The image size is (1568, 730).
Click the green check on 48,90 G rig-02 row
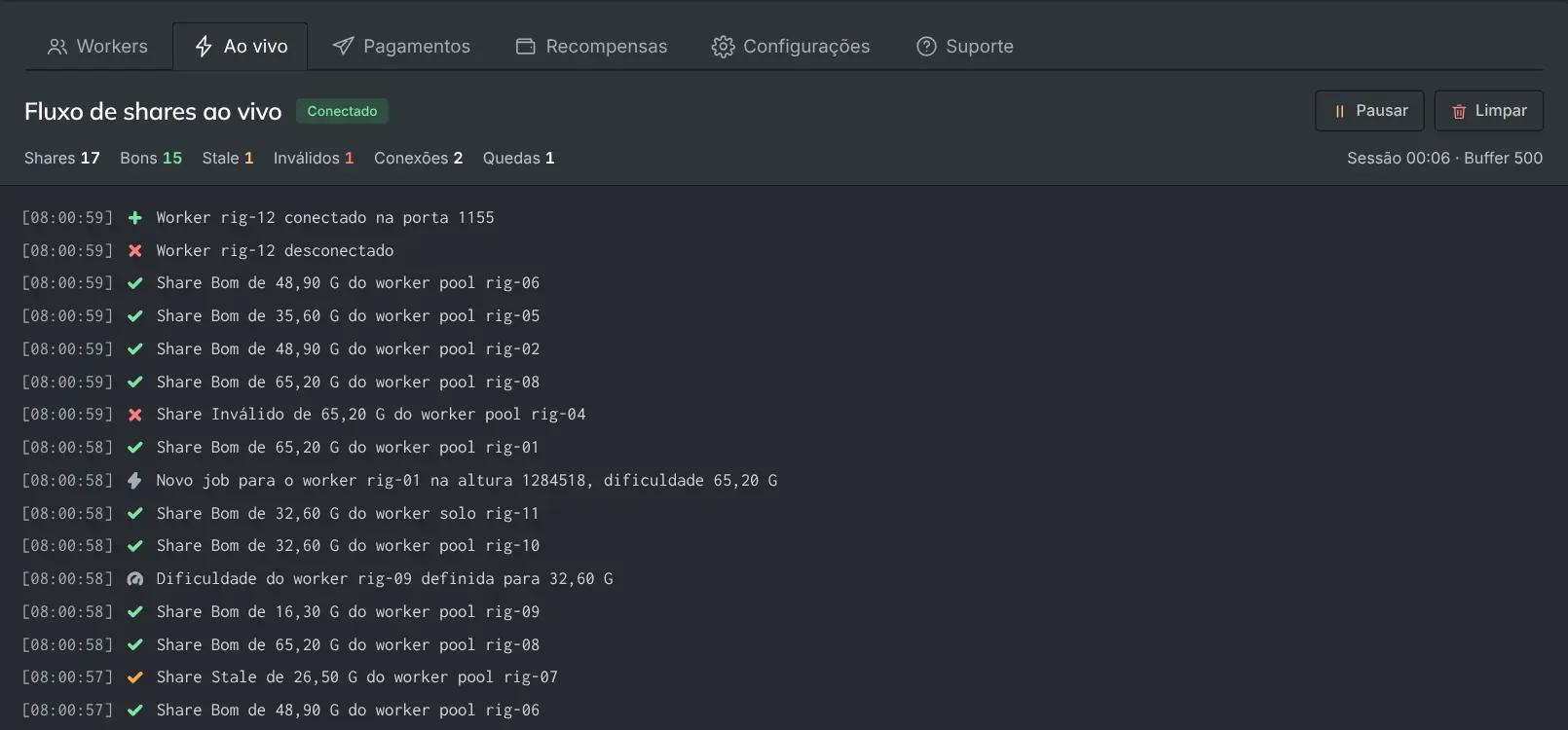pos(135,349)
